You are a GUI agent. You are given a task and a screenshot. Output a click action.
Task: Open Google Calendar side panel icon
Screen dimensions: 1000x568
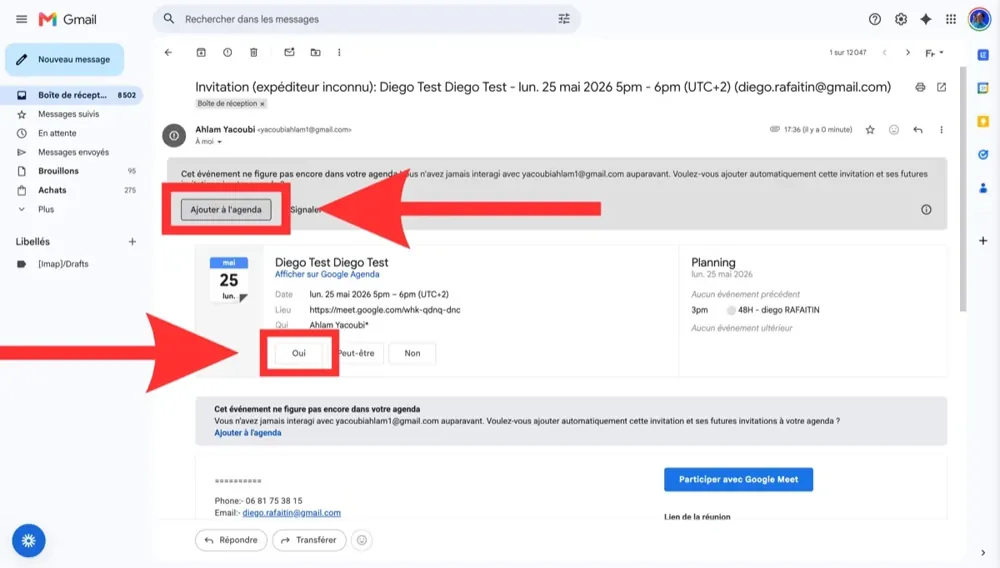point(983,88)
